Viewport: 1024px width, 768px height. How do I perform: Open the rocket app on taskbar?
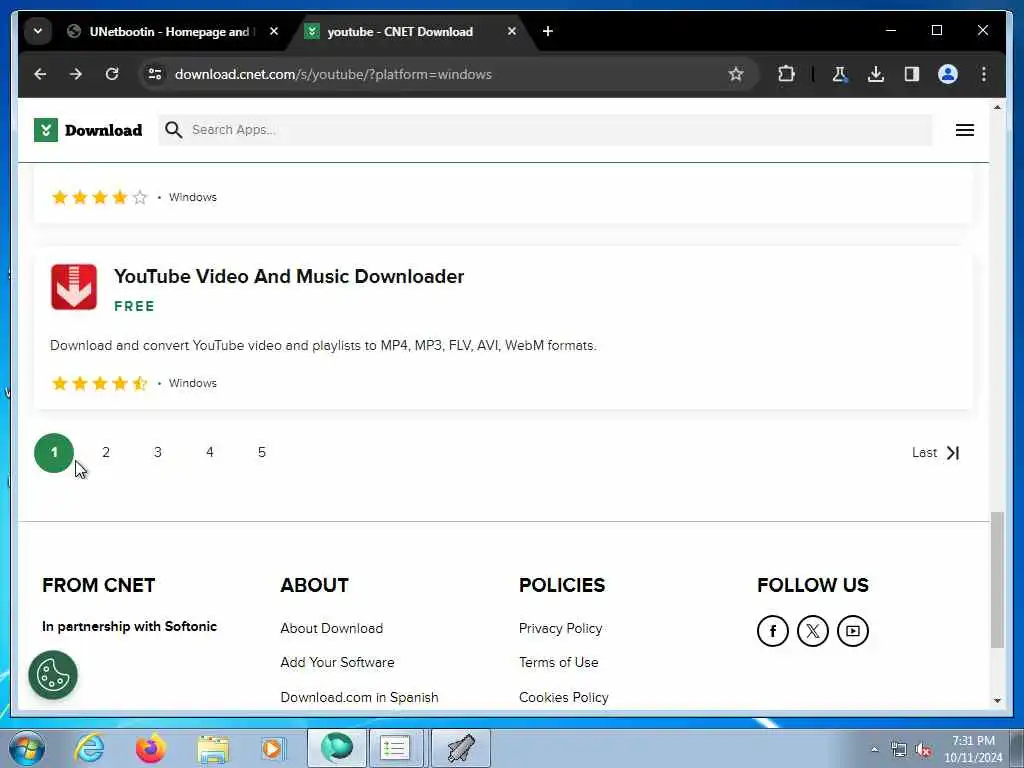tap(461, 748)
